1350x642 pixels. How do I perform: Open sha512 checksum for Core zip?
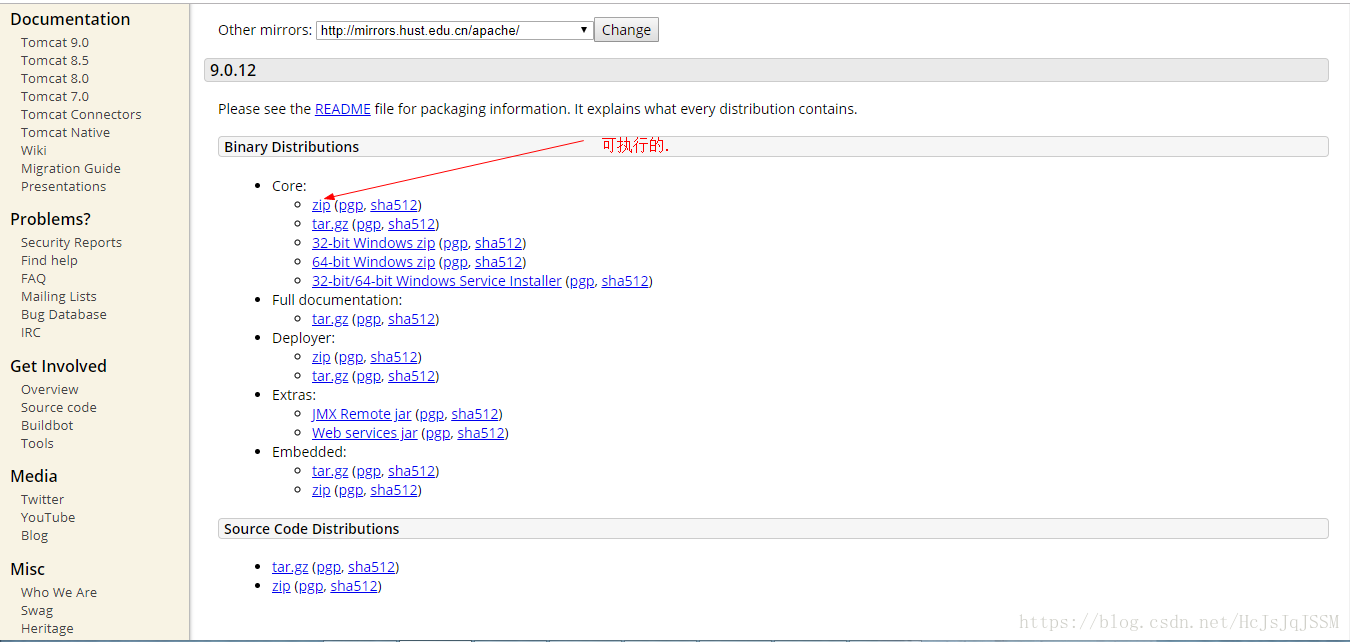(394, 205)
